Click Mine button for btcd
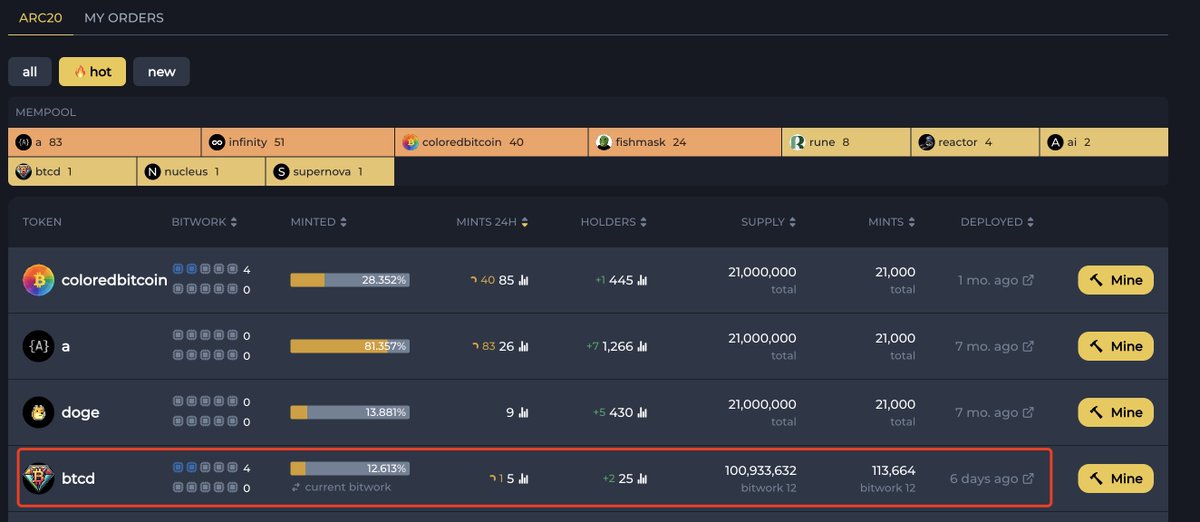 pyautogui.click(x=1115, y=478)
